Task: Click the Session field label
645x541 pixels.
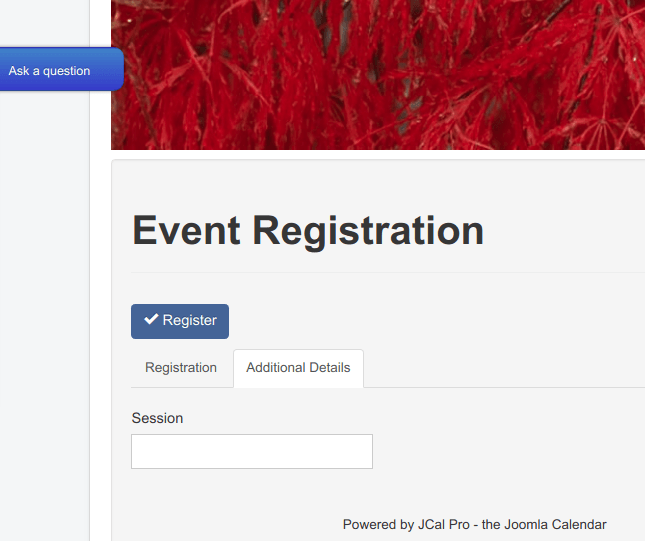Action: [x=157, y=418]
